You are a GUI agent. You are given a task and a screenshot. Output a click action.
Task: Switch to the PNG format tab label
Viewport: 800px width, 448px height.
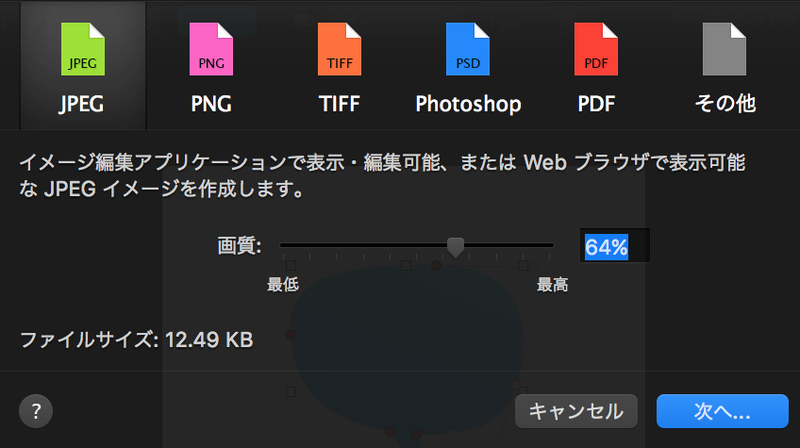[211, 104]
